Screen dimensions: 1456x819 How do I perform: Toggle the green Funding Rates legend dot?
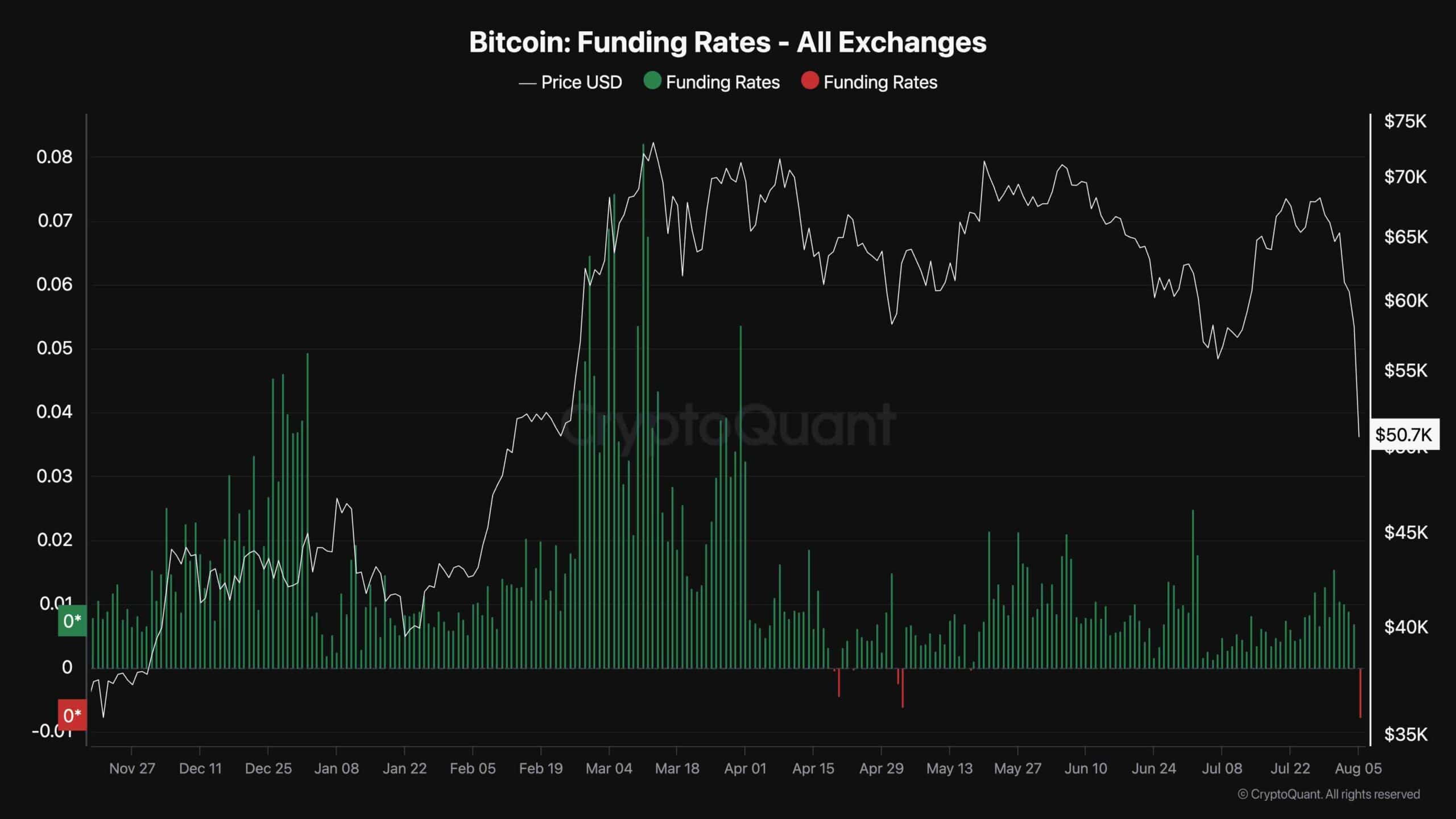(652, 81)
